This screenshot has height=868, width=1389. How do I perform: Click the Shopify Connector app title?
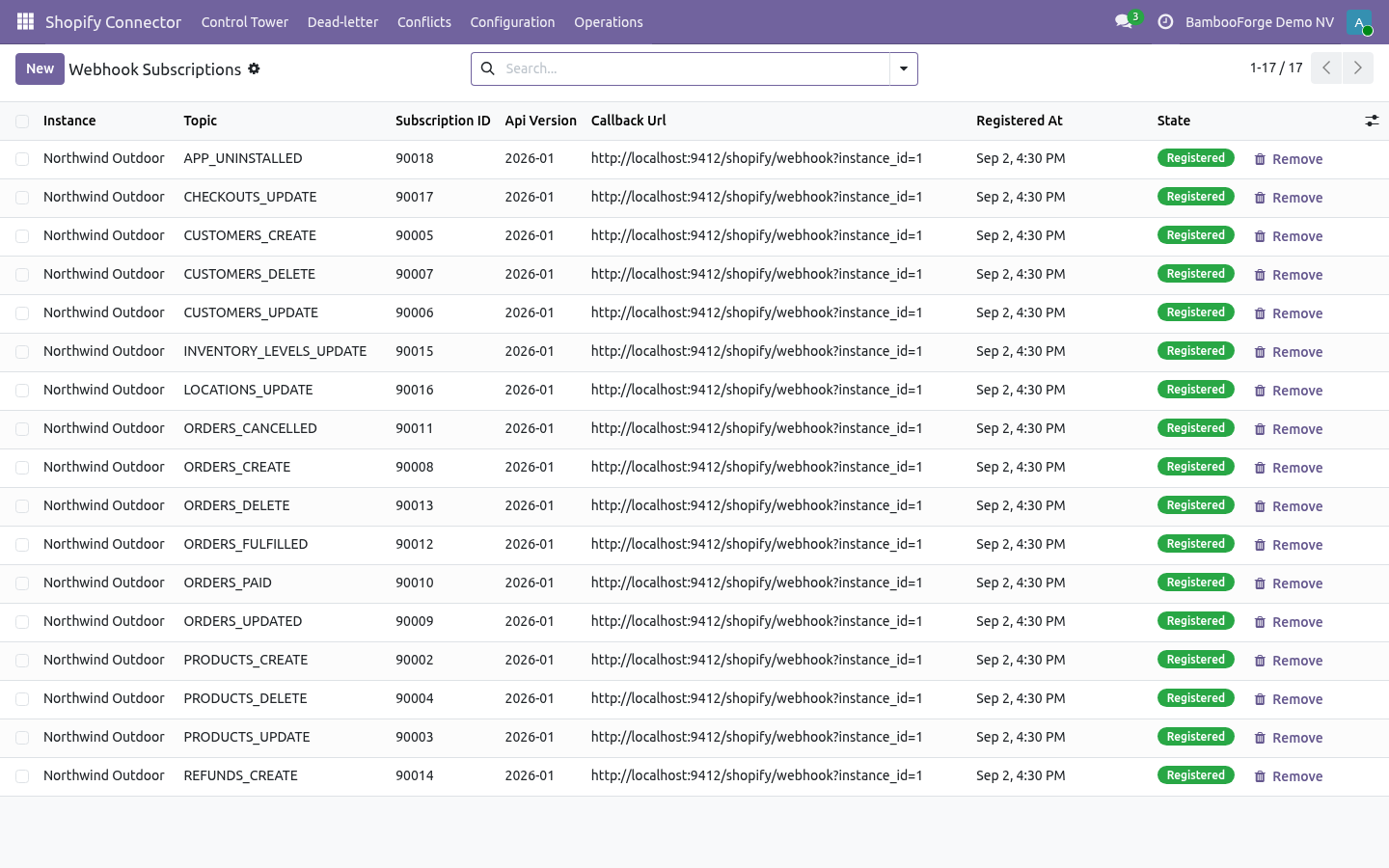(113, 22)
